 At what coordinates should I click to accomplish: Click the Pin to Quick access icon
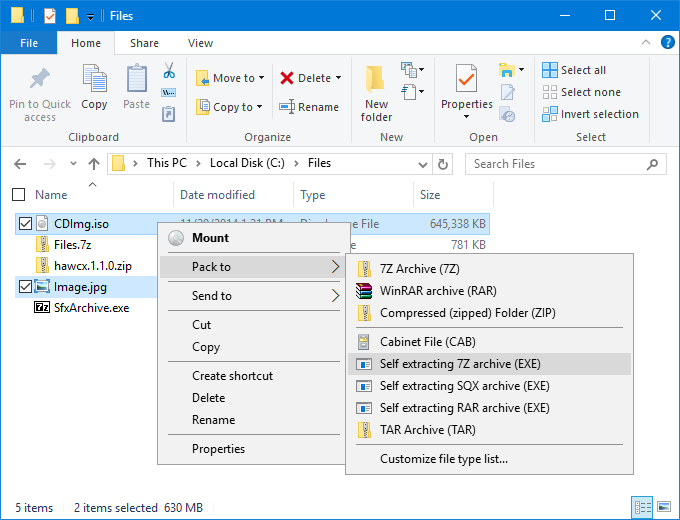(40, 79)
